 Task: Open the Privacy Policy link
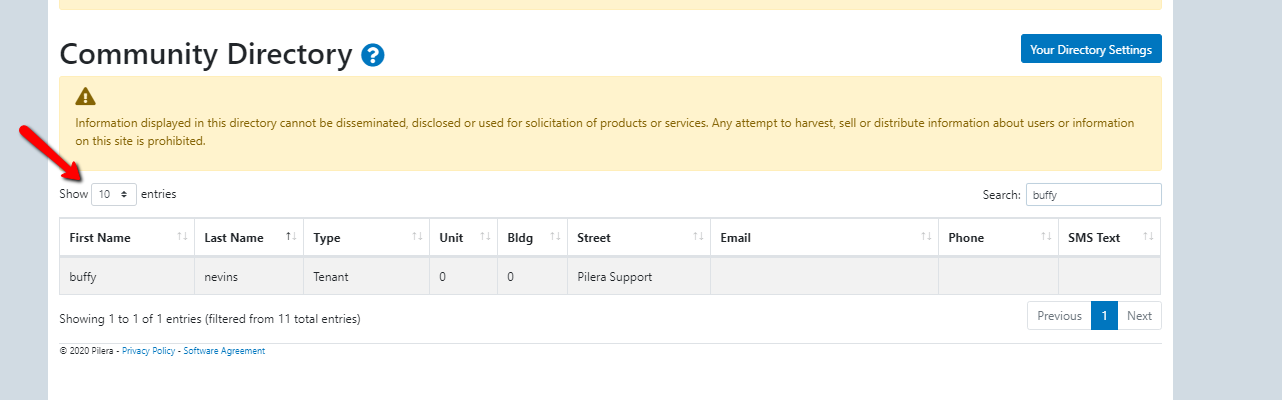click(148, 351)
